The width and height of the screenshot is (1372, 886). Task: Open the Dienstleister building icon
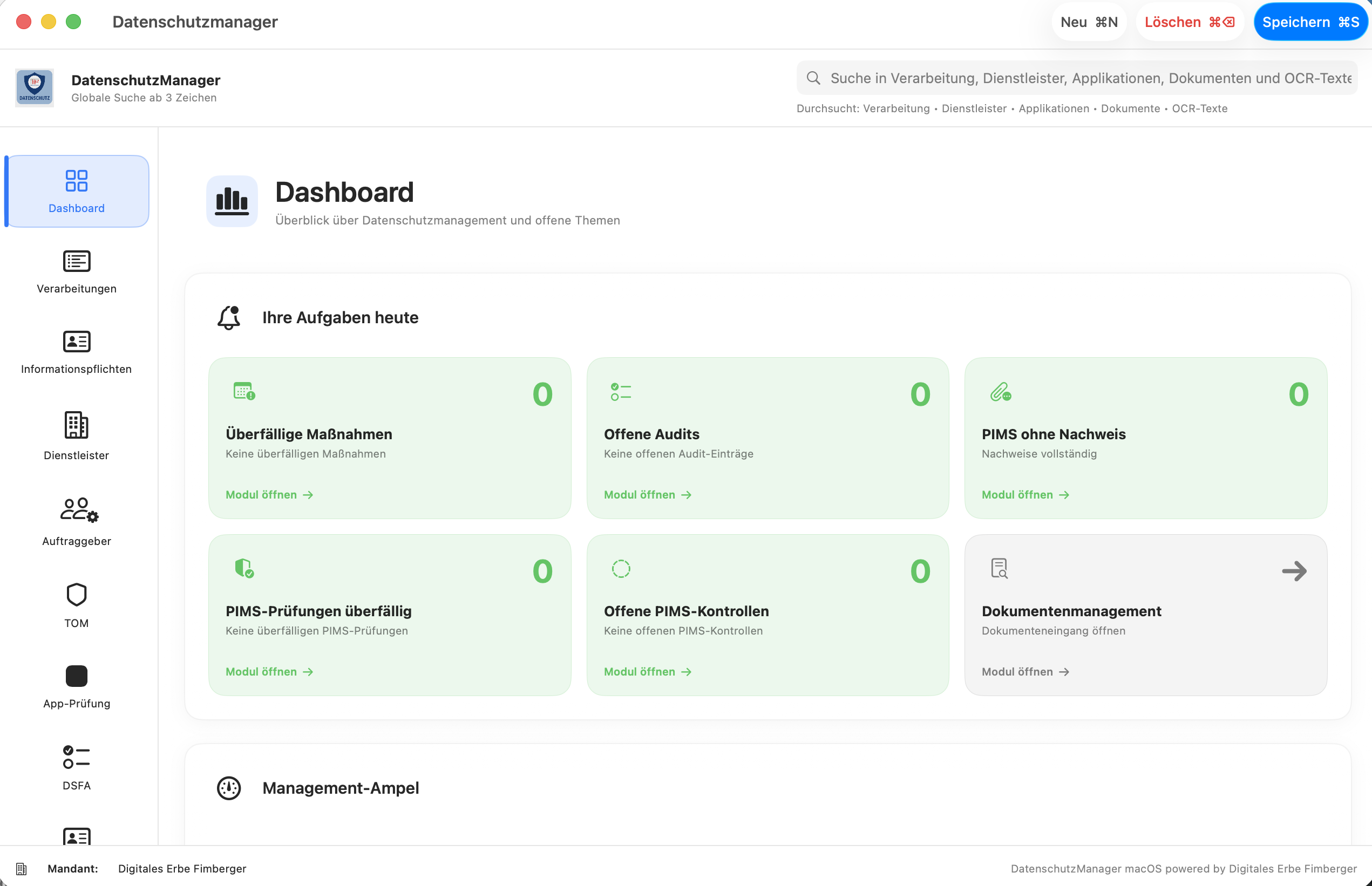click(77, 425)
